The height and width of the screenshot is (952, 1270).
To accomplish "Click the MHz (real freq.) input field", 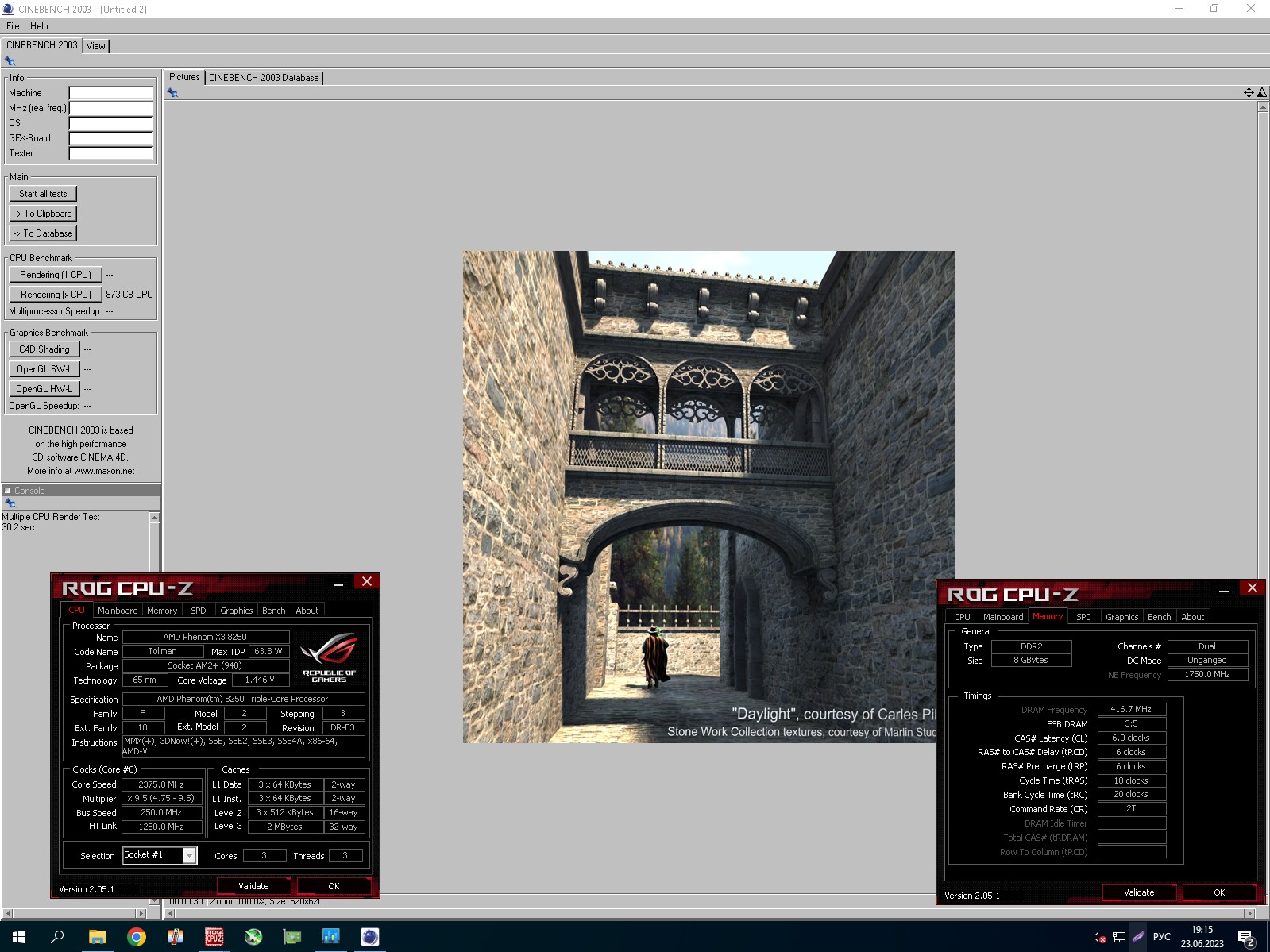I will click(x=110, y=108).
